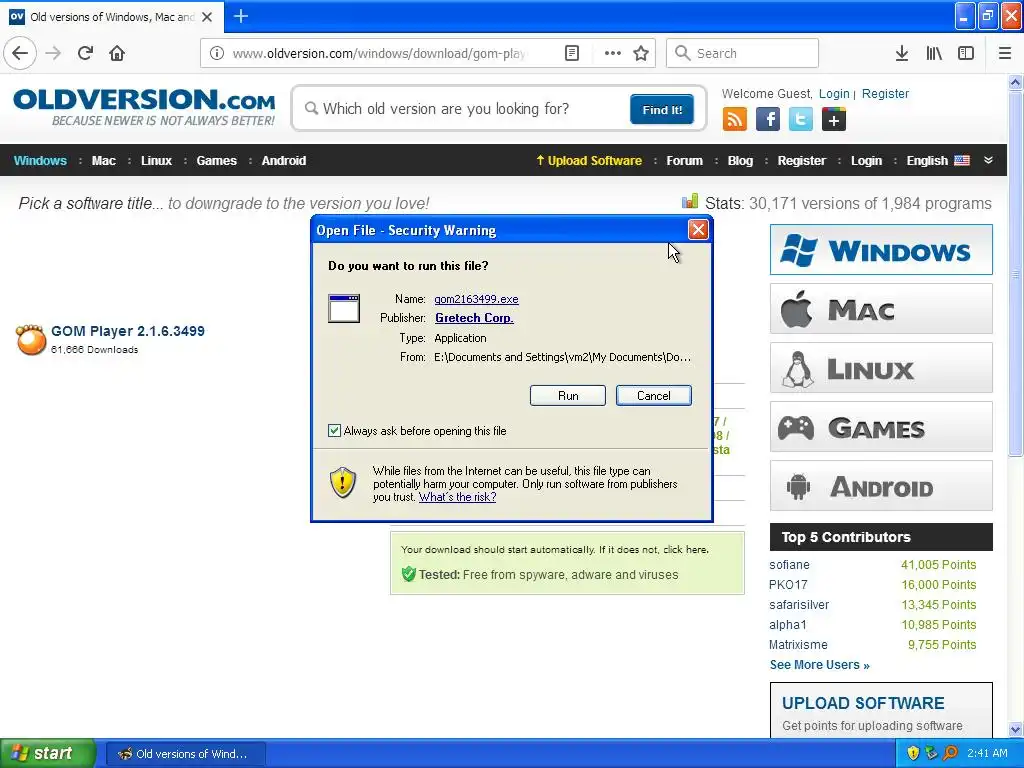The height and width of the screenshot is (768, 1024).
Task: Click contributor sofiane in Top 5 list
Action: click(x=789, y=565)
